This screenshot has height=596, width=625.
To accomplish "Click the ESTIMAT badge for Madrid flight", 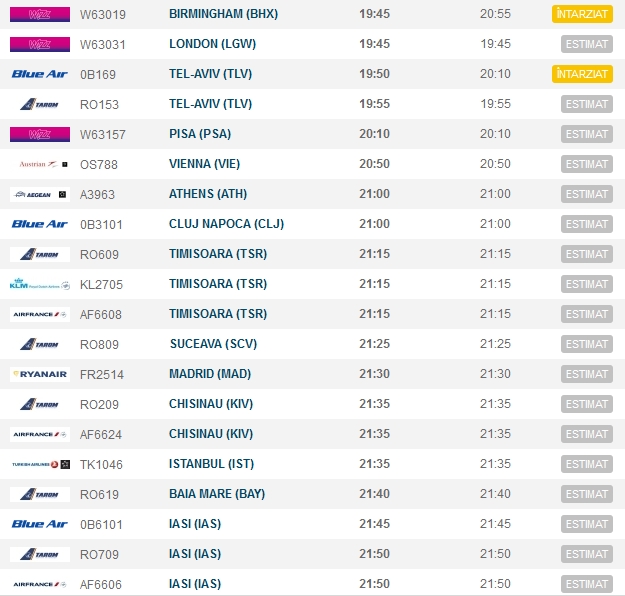I will 586,374.
